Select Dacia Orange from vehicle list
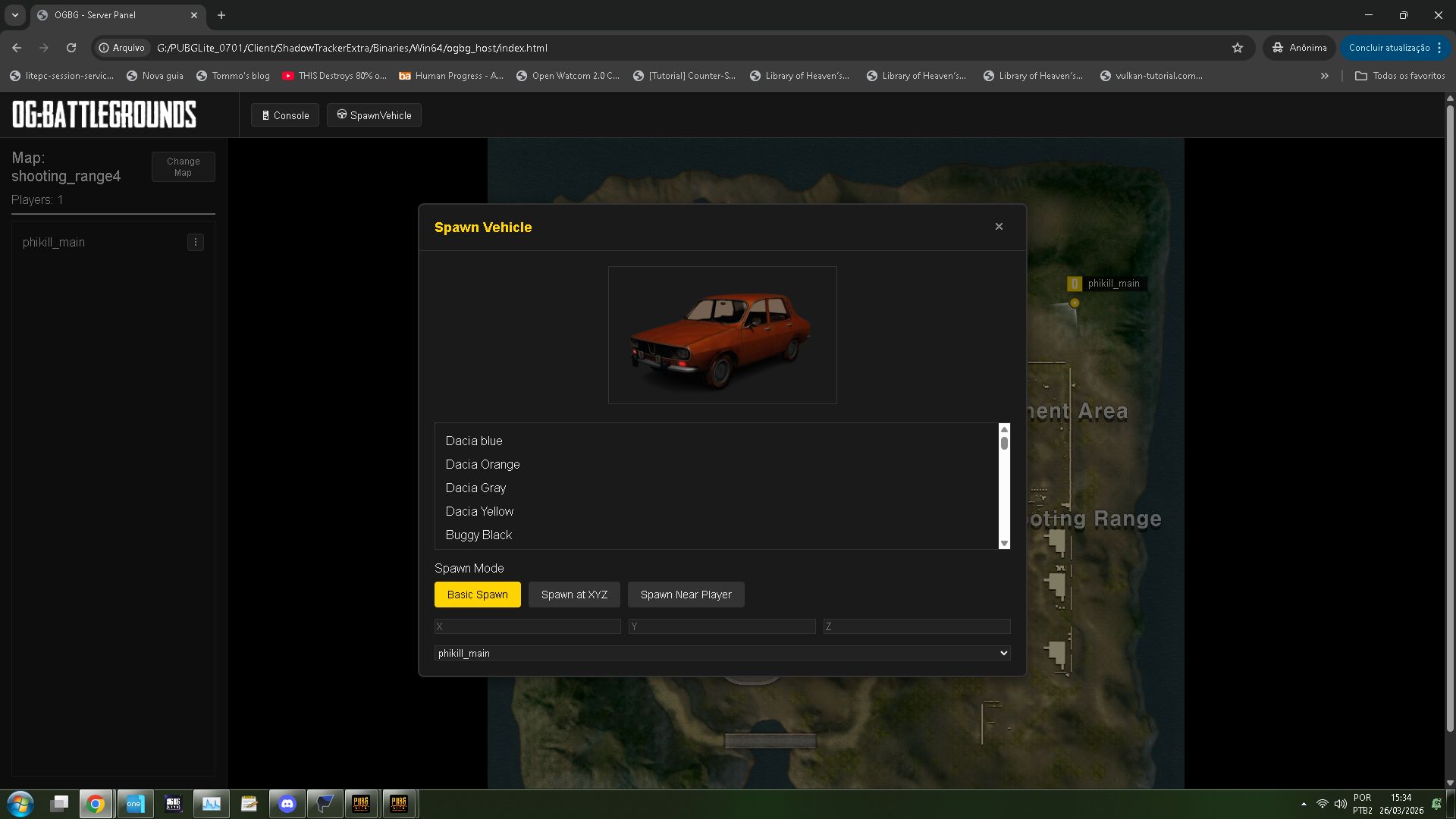 point(717,464)
